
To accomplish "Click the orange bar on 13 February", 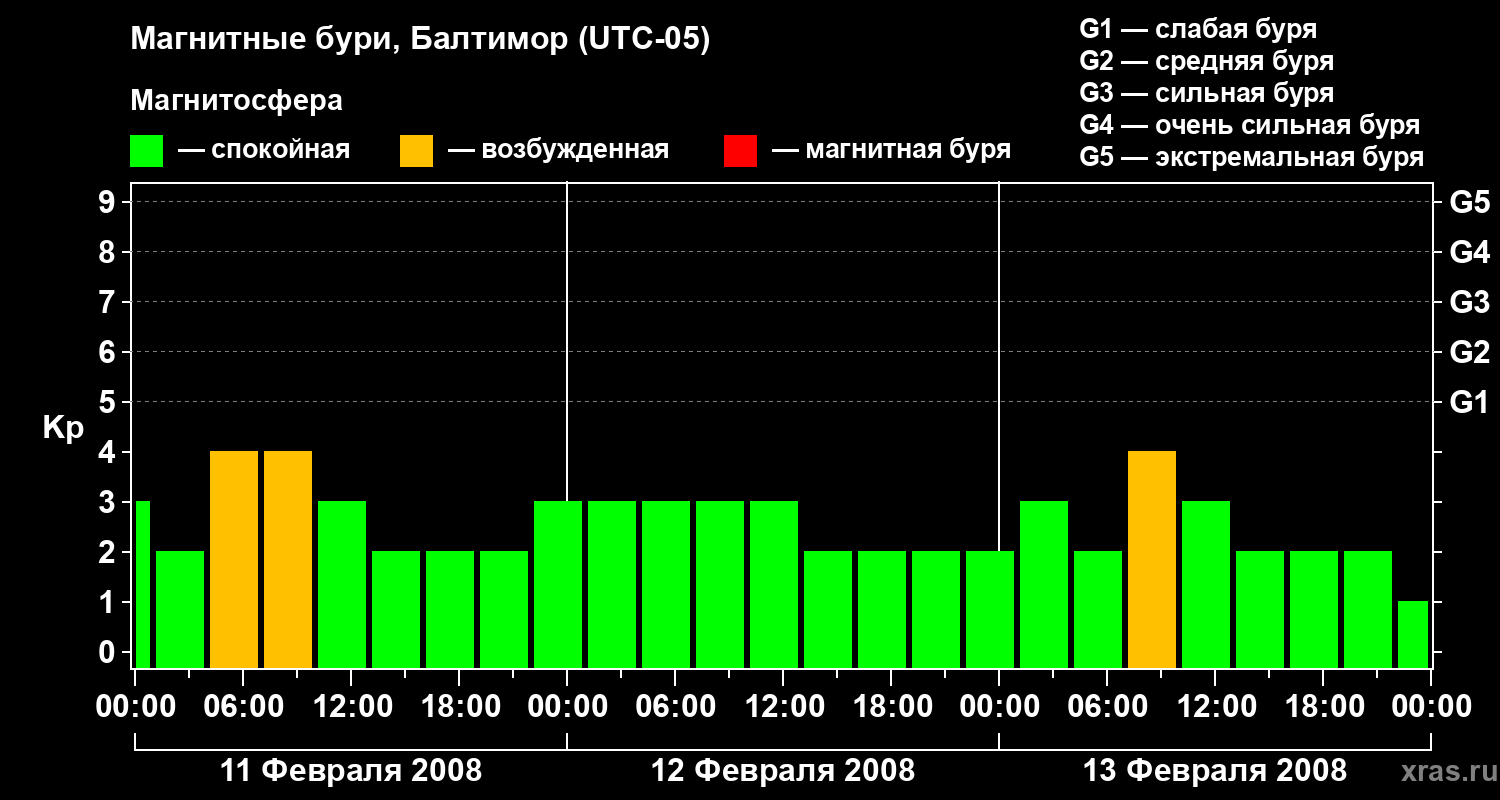I will pyautogui.click(x=1152, y=559).
